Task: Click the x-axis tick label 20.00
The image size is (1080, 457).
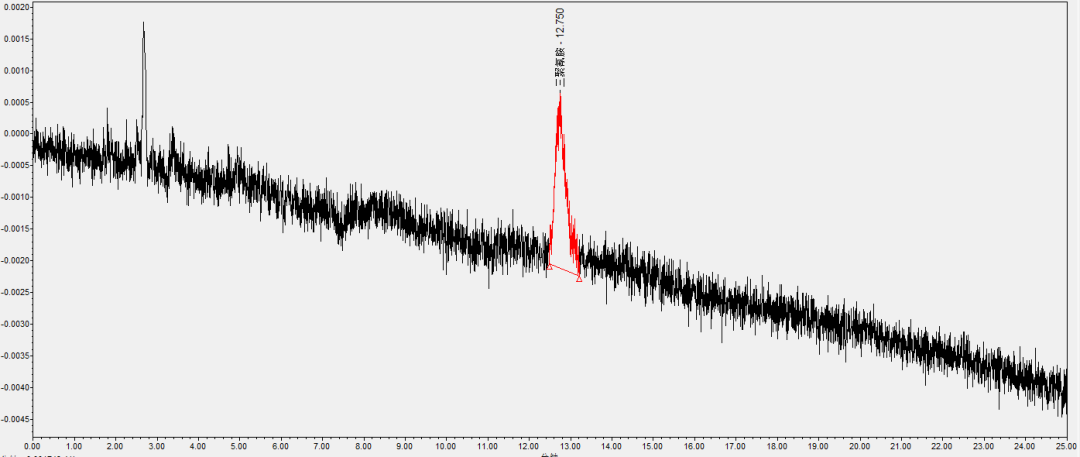Action: coord(860,446)
